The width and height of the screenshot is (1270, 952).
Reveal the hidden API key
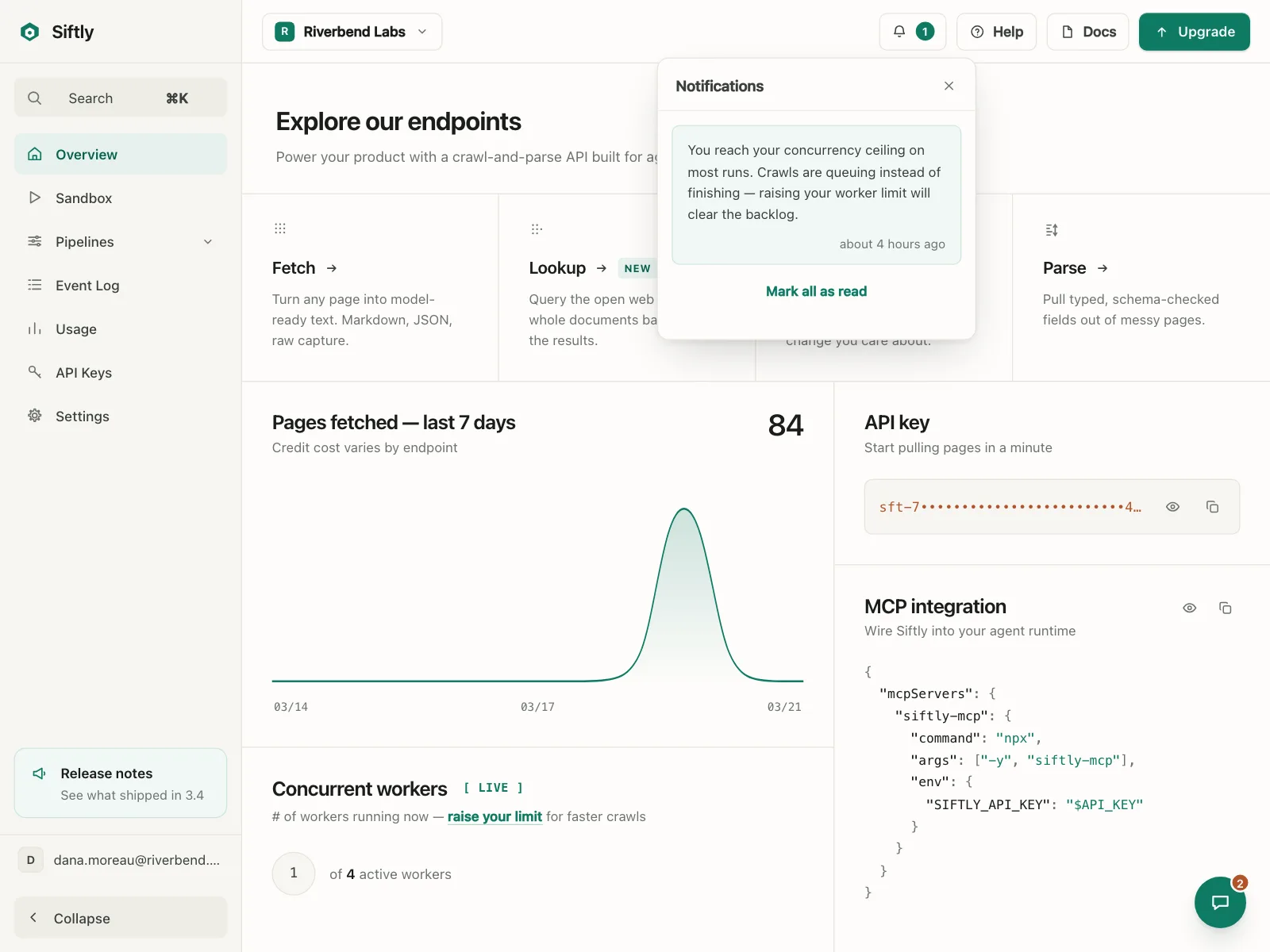tap(1172, 507)
